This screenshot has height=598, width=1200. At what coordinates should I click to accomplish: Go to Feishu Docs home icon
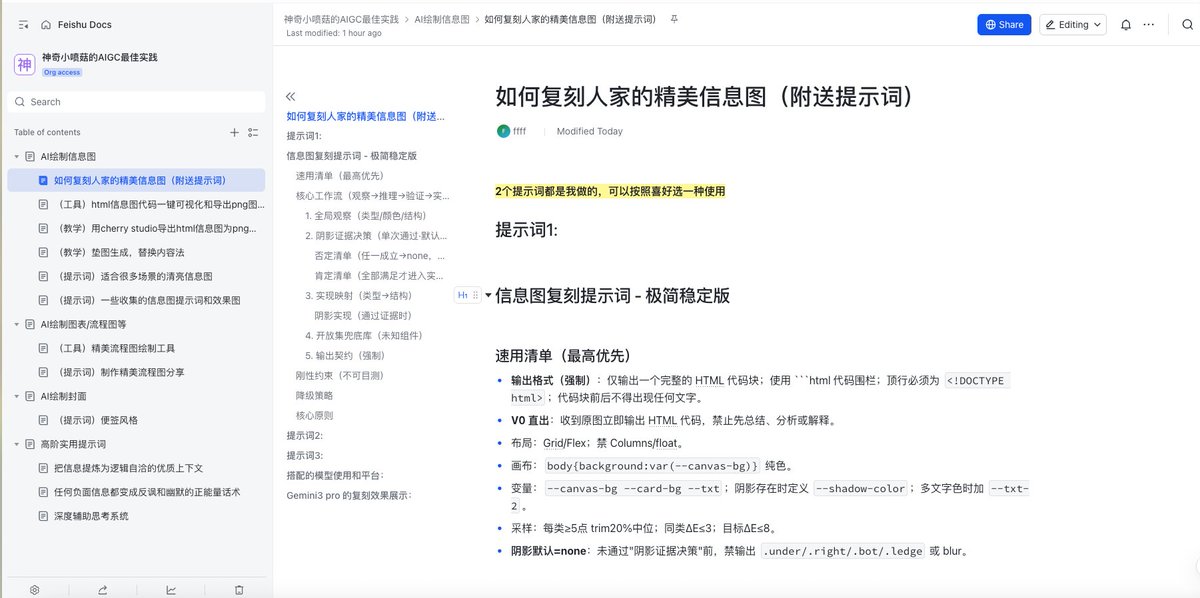pos(46,25)
